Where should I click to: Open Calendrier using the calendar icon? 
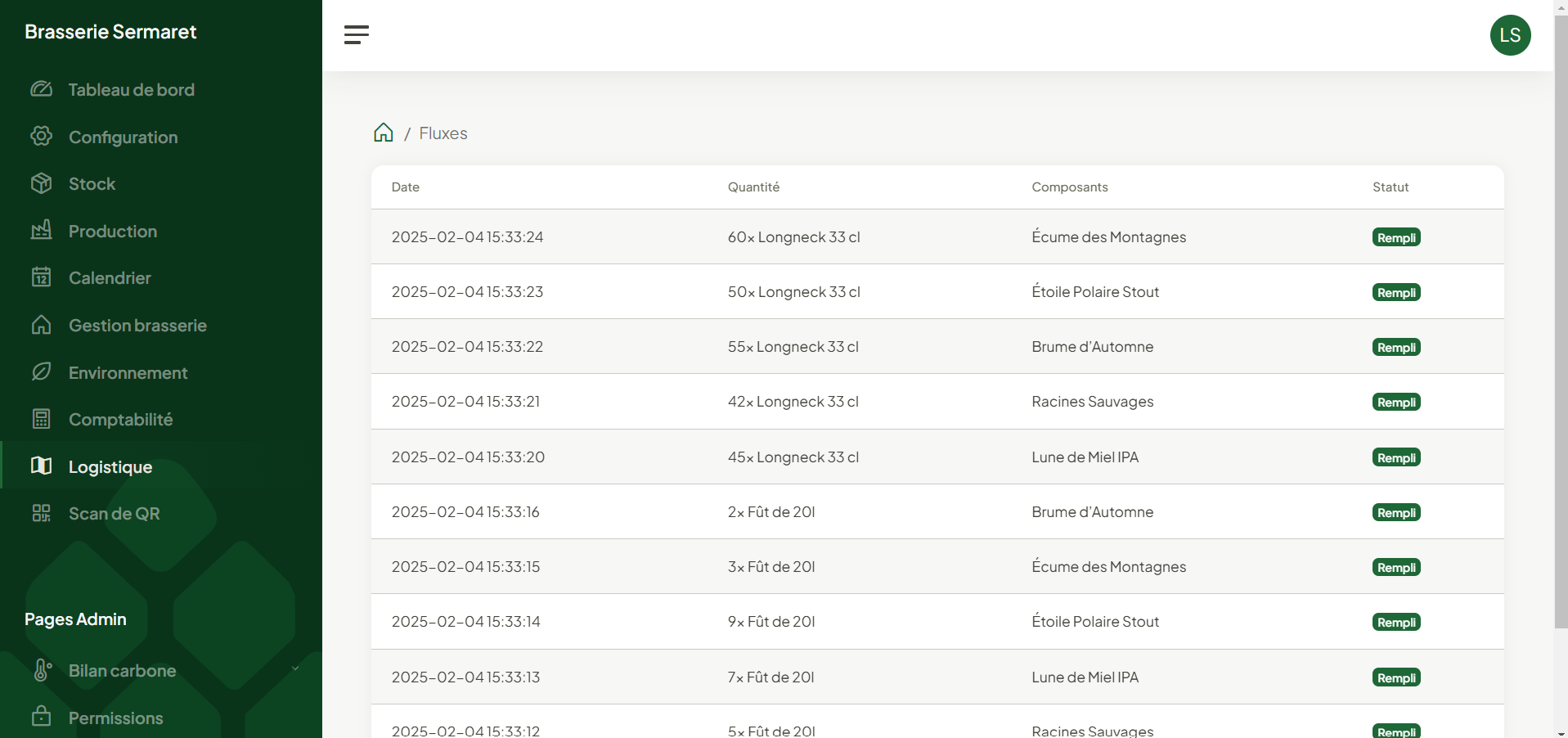tap(42, 277)
